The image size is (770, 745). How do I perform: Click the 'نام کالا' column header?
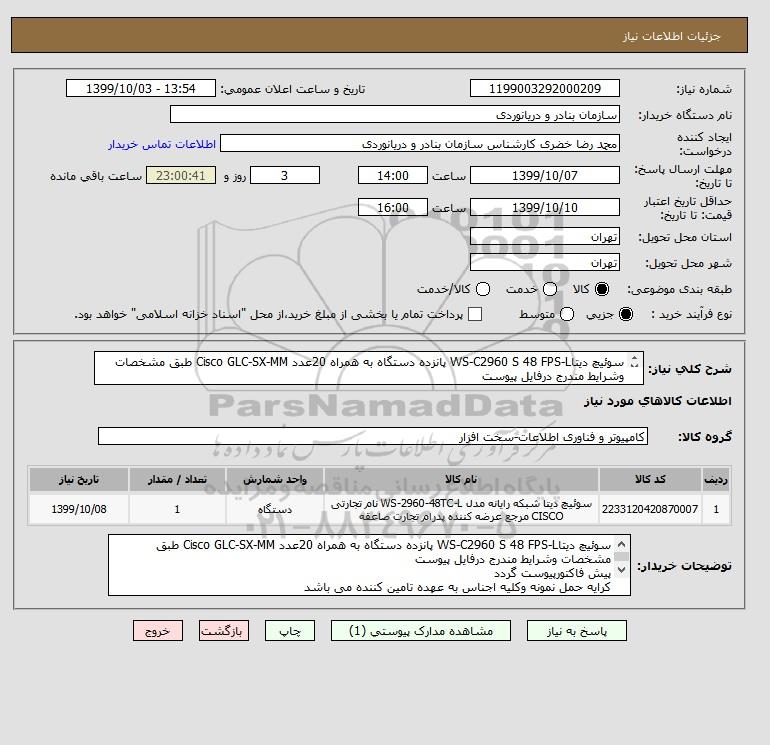pyautogui.click(x=461, y=479)
